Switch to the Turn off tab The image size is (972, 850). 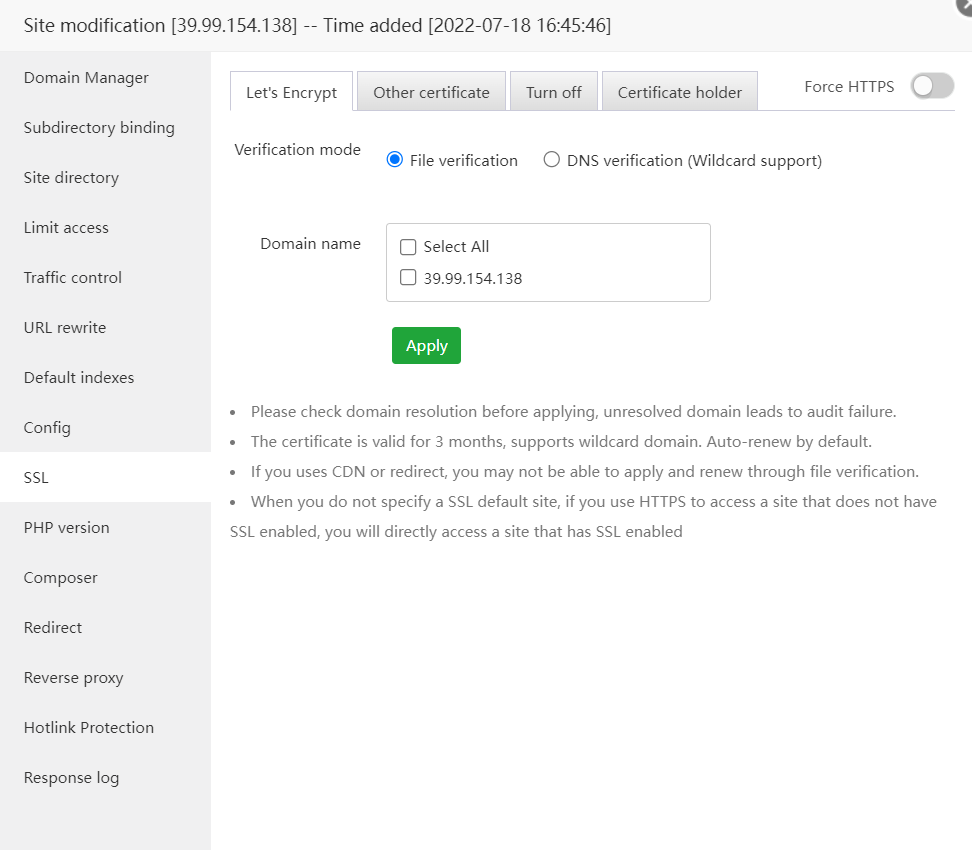(553, 92)
